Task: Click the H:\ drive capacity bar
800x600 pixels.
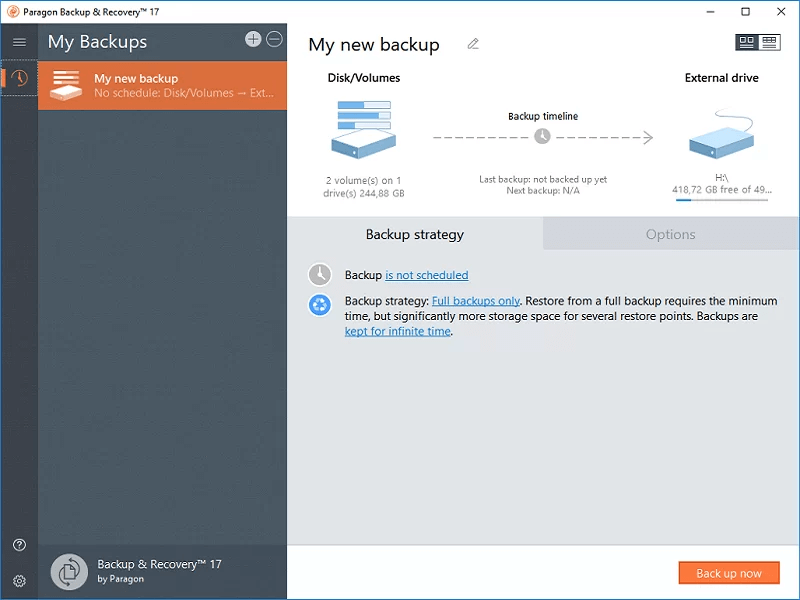Action: coord(721,199)
